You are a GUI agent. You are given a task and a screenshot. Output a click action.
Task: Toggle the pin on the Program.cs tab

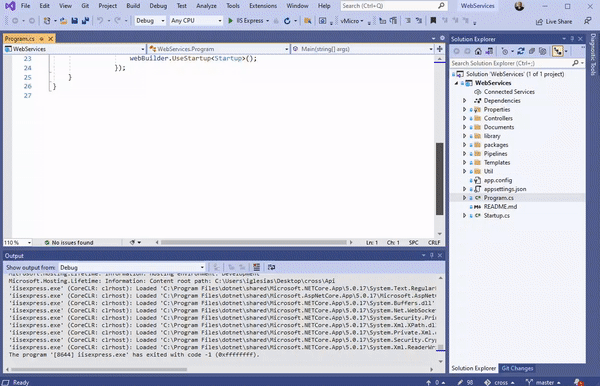41,39
